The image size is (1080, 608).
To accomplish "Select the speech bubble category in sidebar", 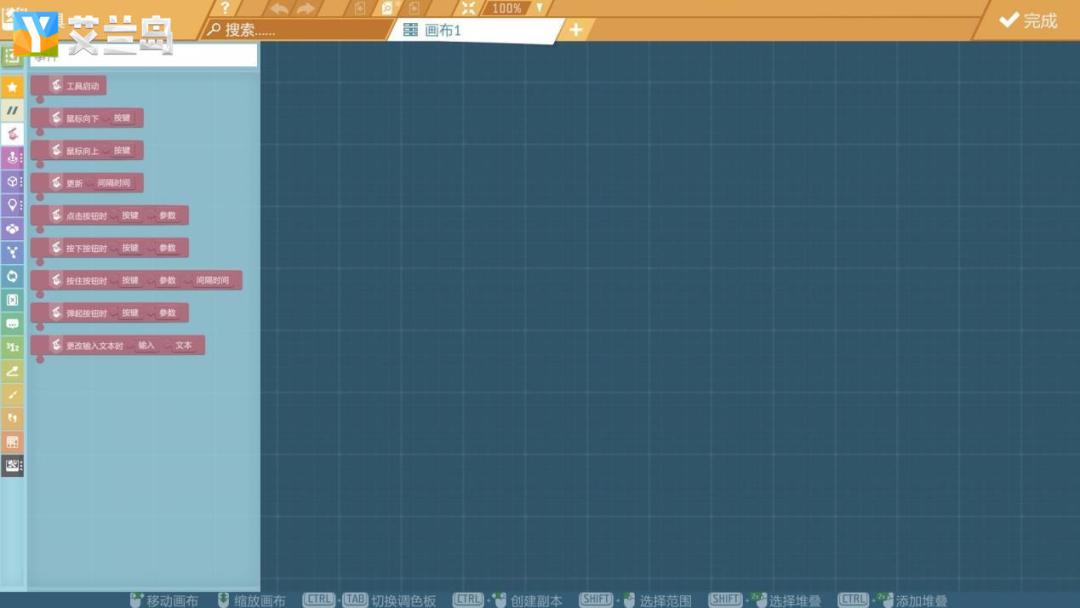I will tap(12, 324).
